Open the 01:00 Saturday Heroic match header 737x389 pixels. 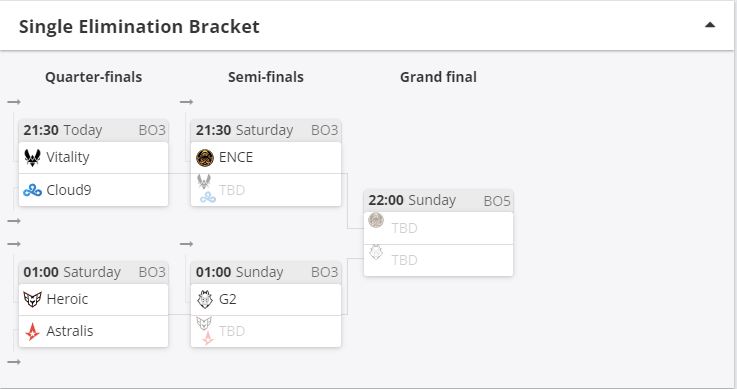point(94,272)
